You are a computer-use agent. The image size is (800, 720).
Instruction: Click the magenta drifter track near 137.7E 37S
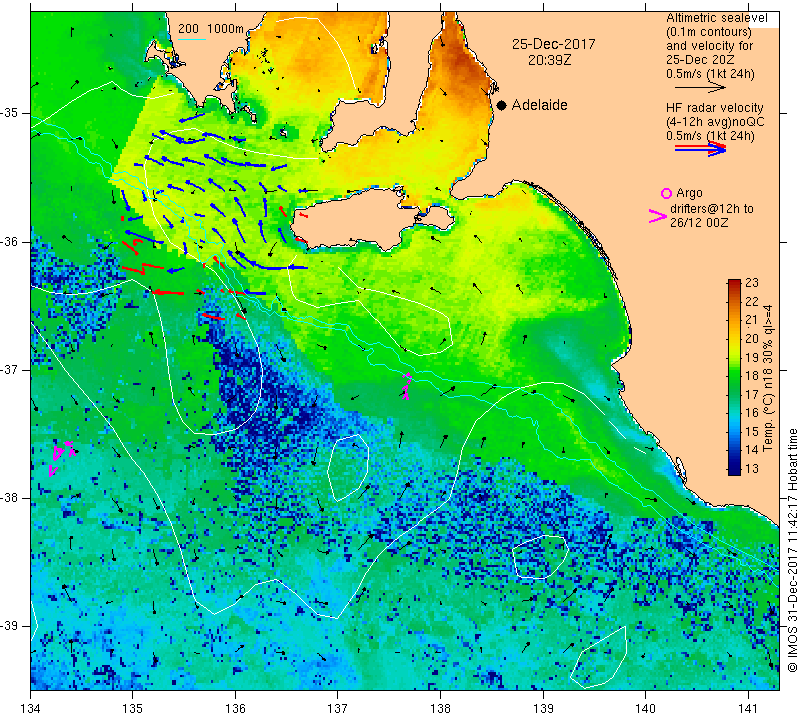[x=407, y=385]
